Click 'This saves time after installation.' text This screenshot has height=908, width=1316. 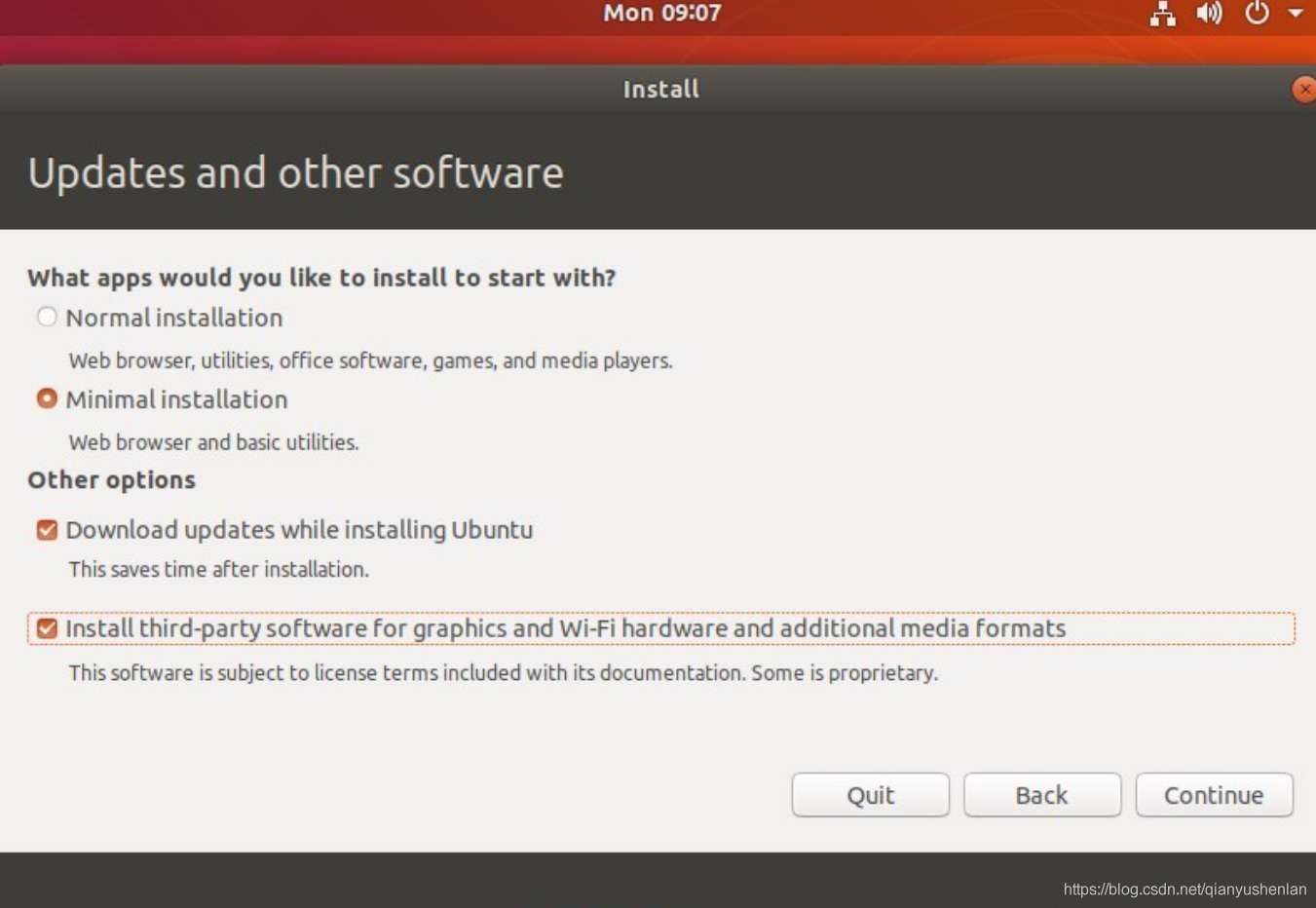click(218, 569)
